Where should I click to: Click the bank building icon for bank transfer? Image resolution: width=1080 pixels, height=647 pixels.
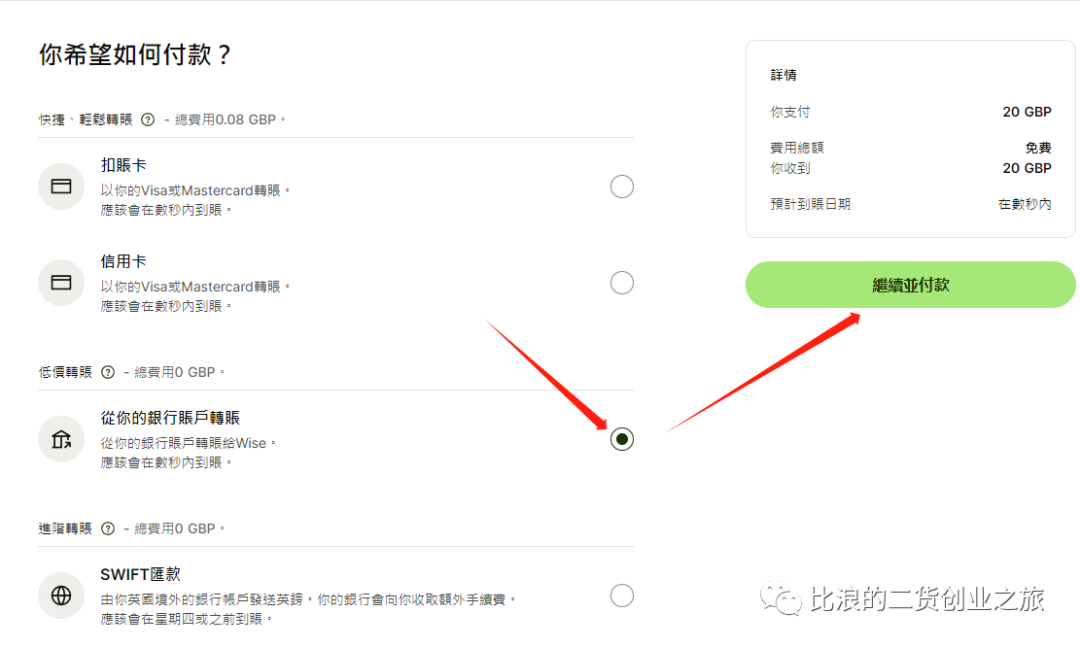61,439
